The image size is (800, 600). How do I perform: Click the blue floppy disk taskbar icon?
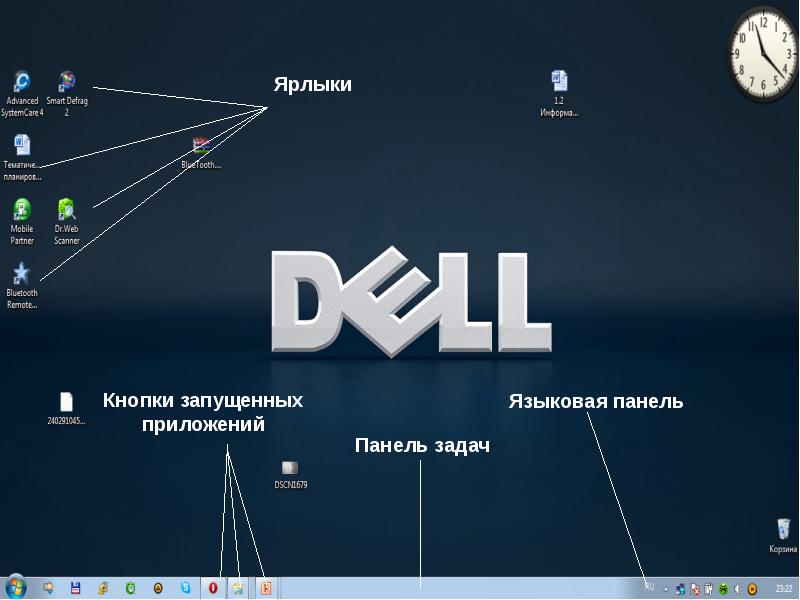[75, 588]
